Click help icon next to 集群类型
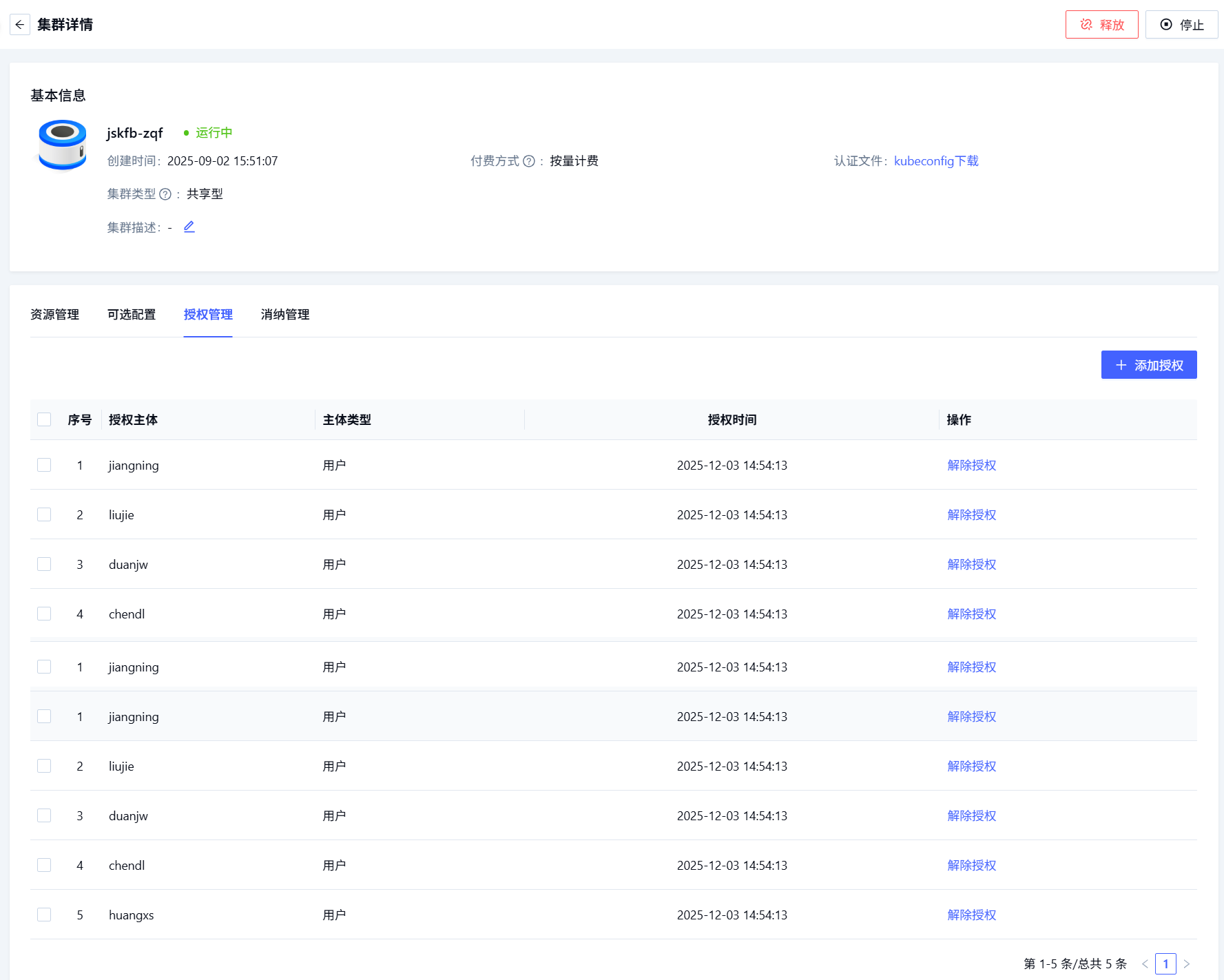 coord(165,194)
